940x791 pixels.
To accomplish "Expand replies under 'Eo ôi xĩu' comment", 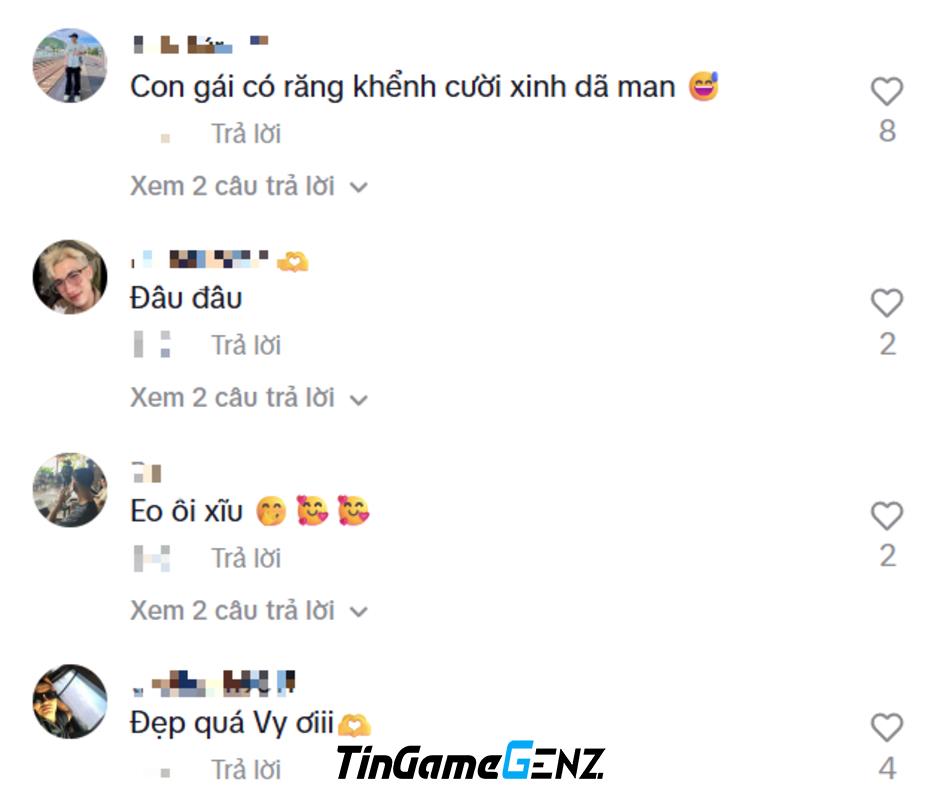I will (x=249, y=611).
